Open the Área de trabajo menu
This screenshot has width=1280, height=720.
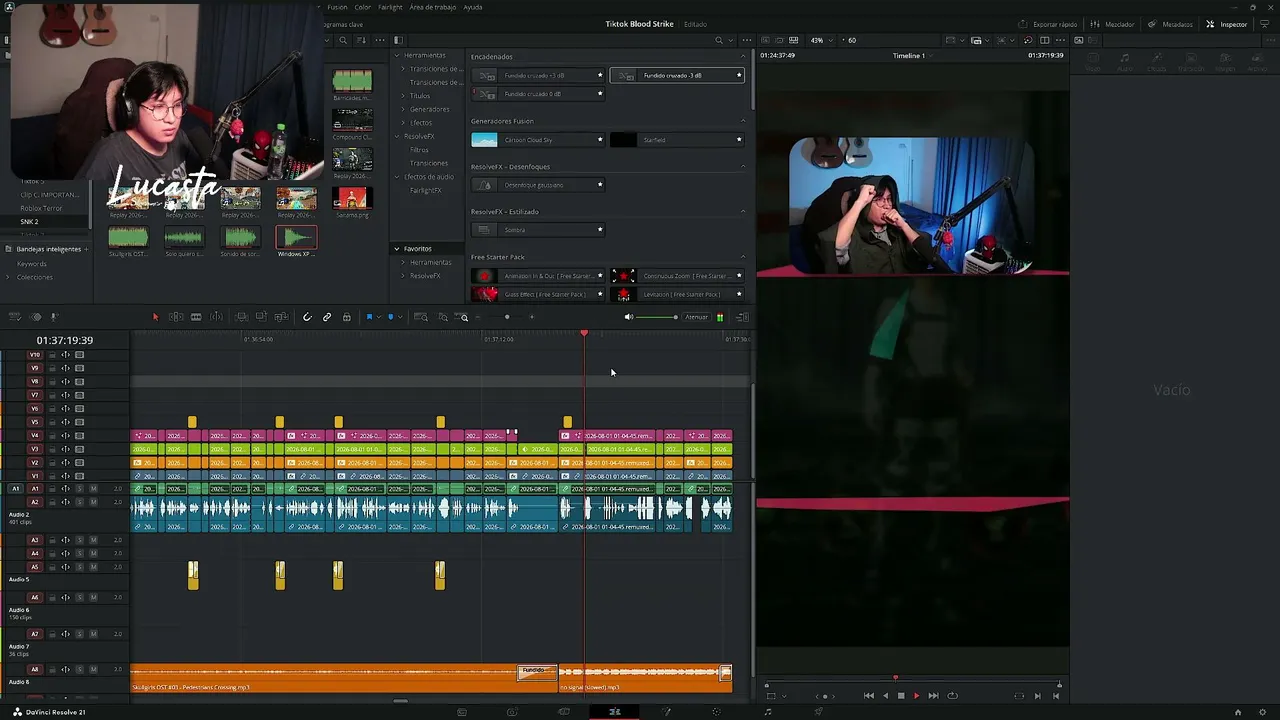pyautogui.click(x=433, y=7)
